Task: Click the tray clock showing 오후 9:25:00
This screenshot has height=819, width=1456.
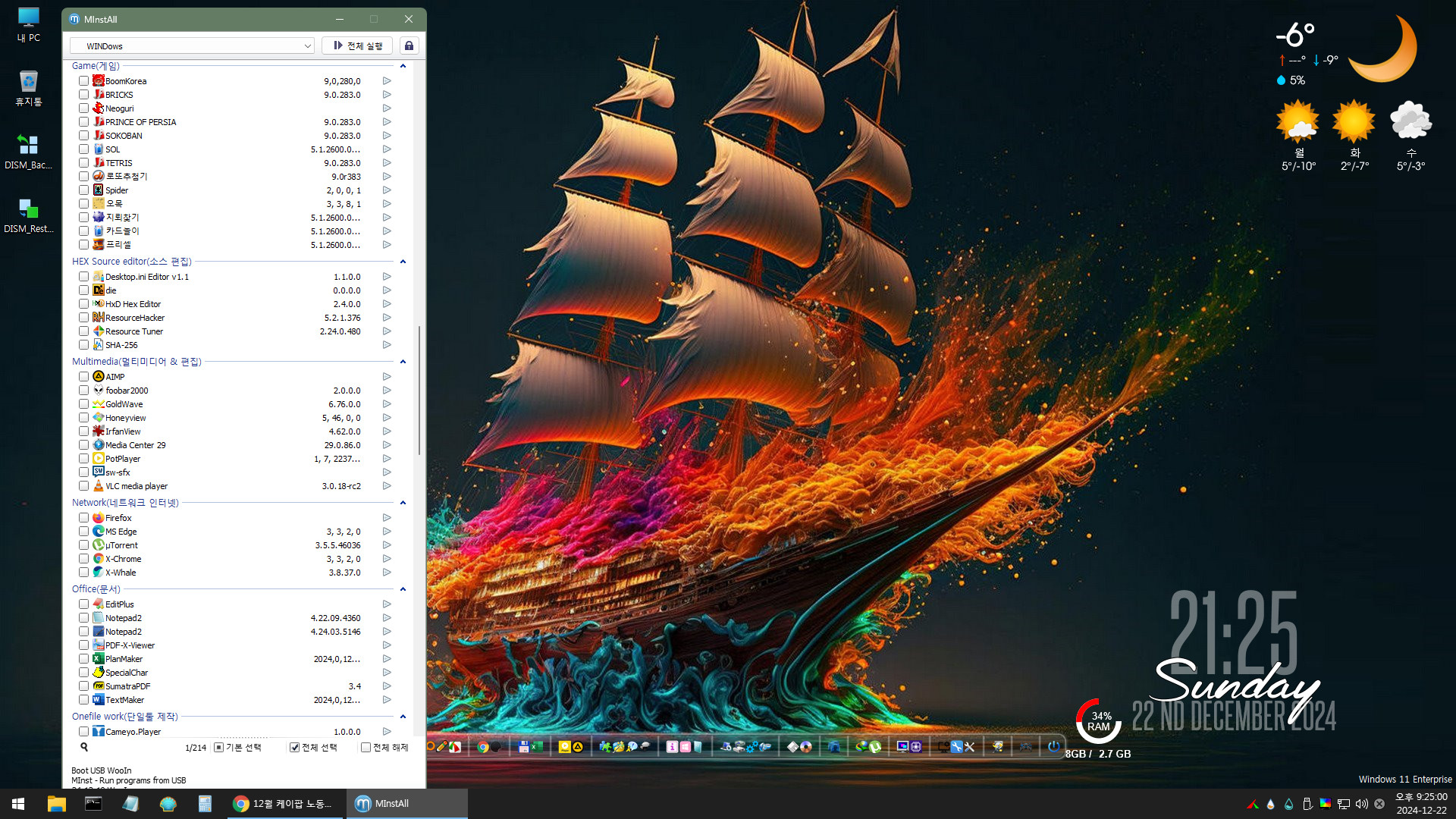Action: click(1421, 804)
